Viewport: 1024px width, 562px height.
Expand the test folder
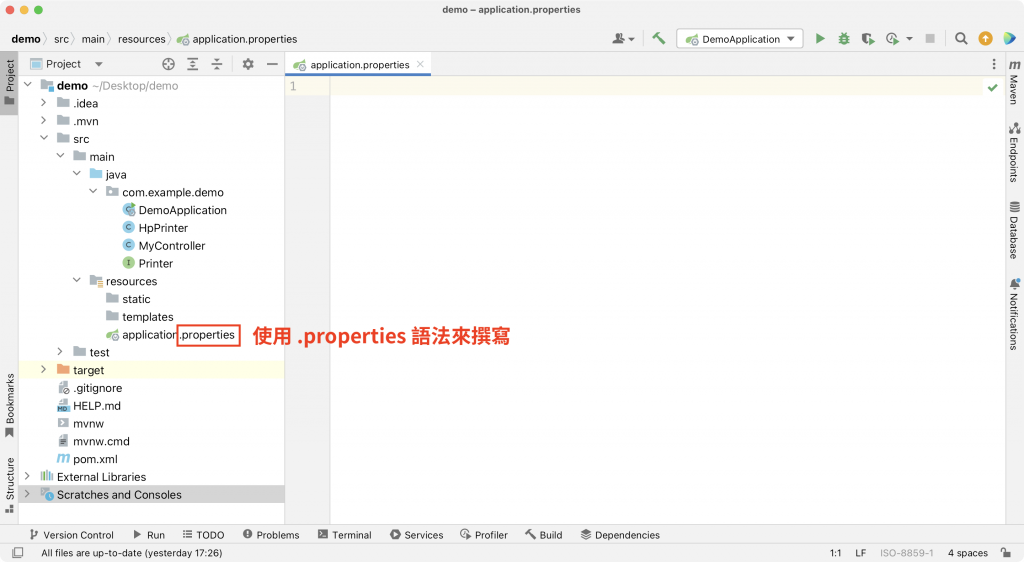[60, 351]
